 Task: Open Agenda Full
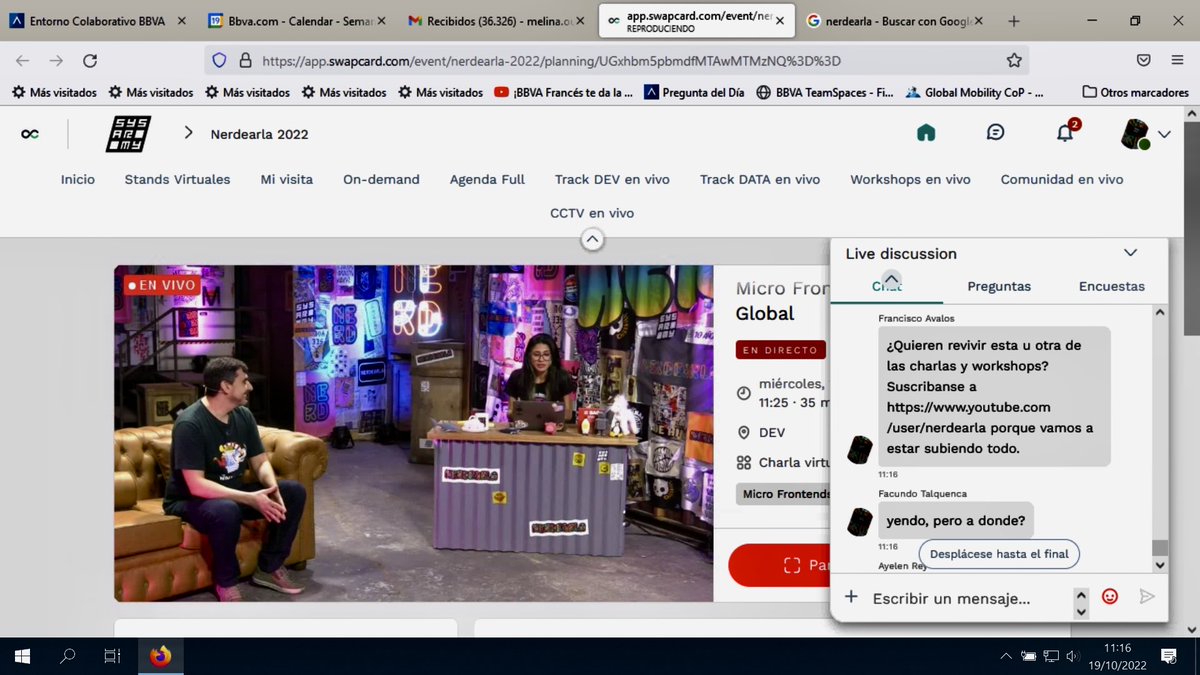pos(487,179)
